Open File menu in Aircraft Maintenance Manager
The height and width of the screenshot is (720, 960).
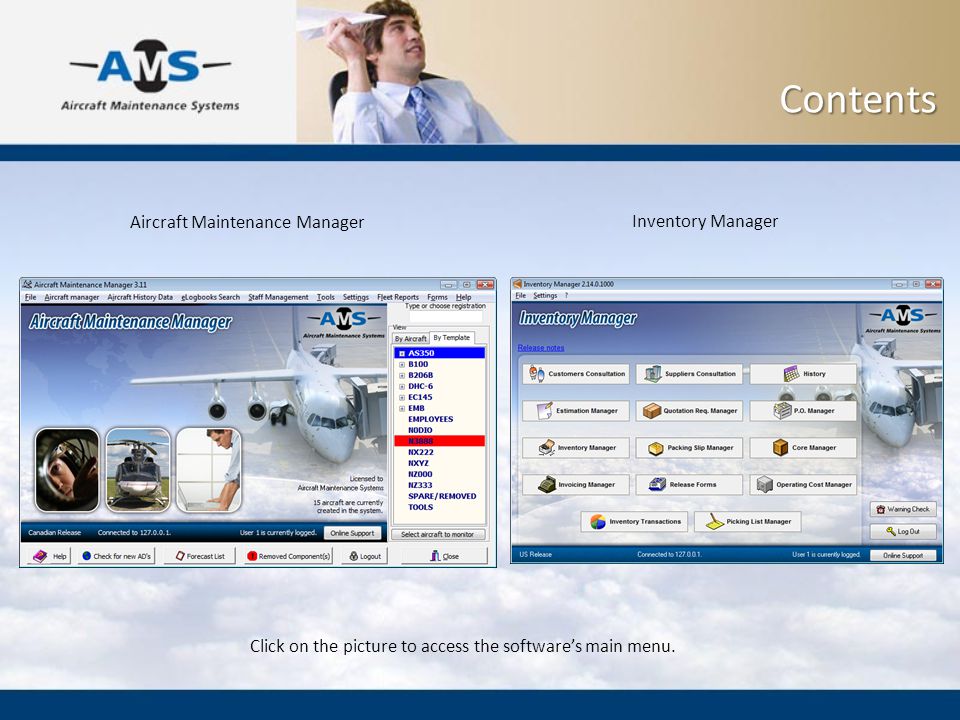point(31,297)
